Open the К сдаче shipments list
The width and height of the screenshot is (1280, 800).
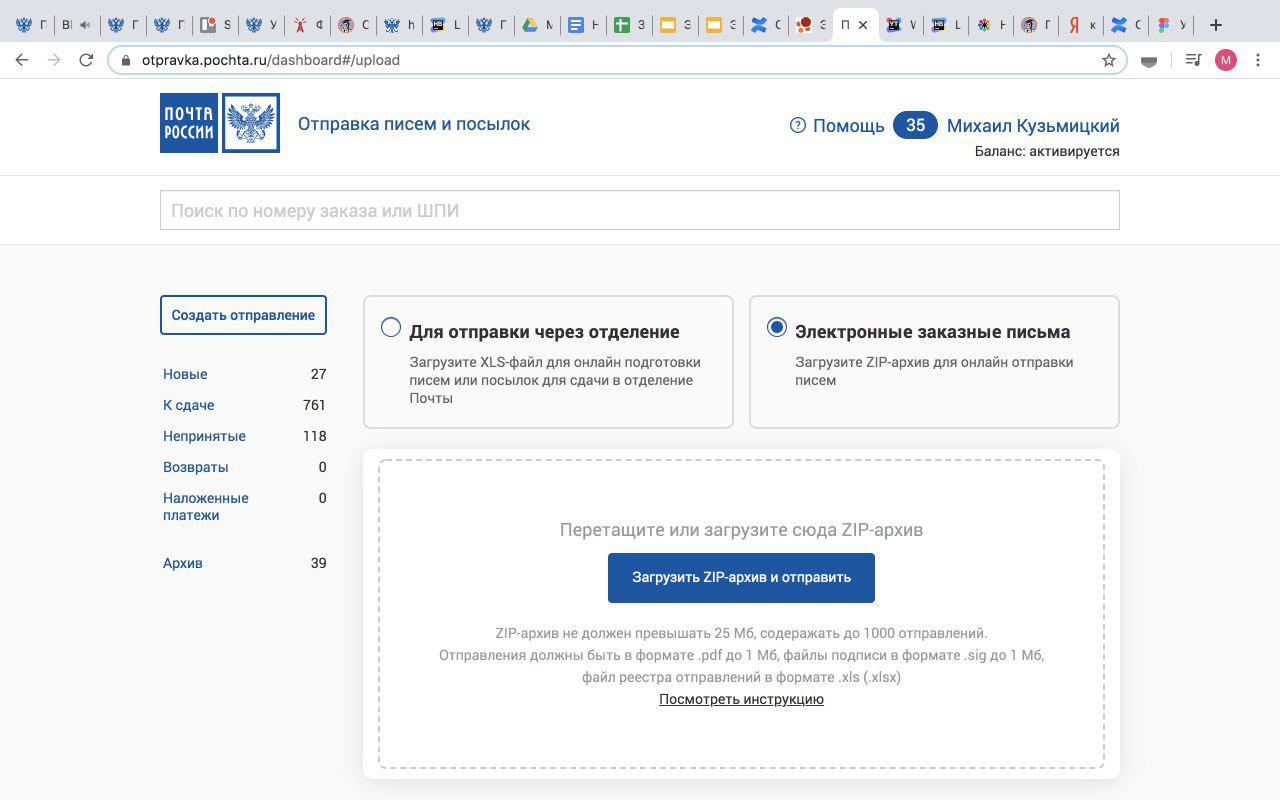coord(188,405)
